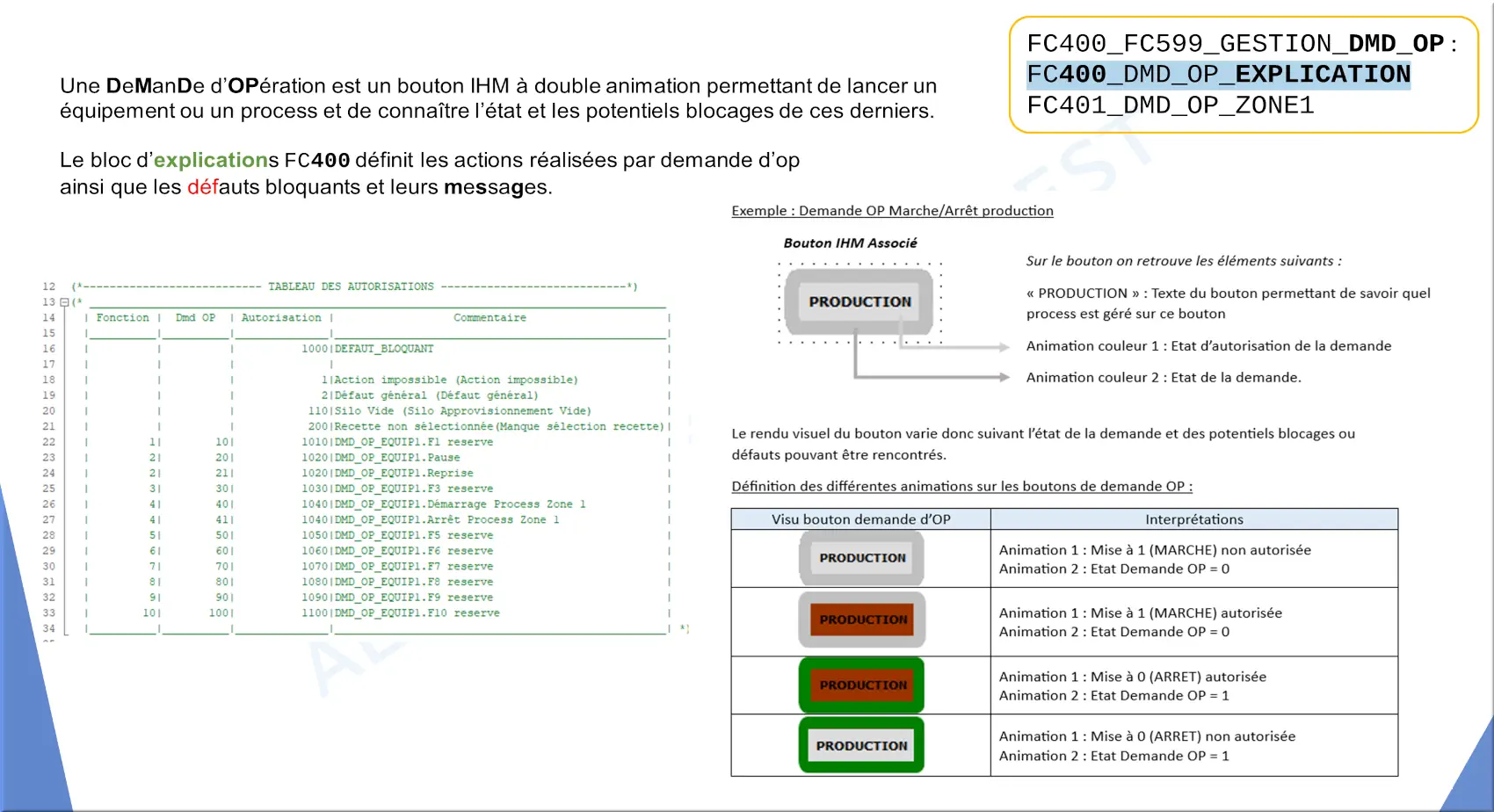Select the FC401_DMD_OP_ZONE1 line
1494x812 pixels.
(x=1170, y=105)
